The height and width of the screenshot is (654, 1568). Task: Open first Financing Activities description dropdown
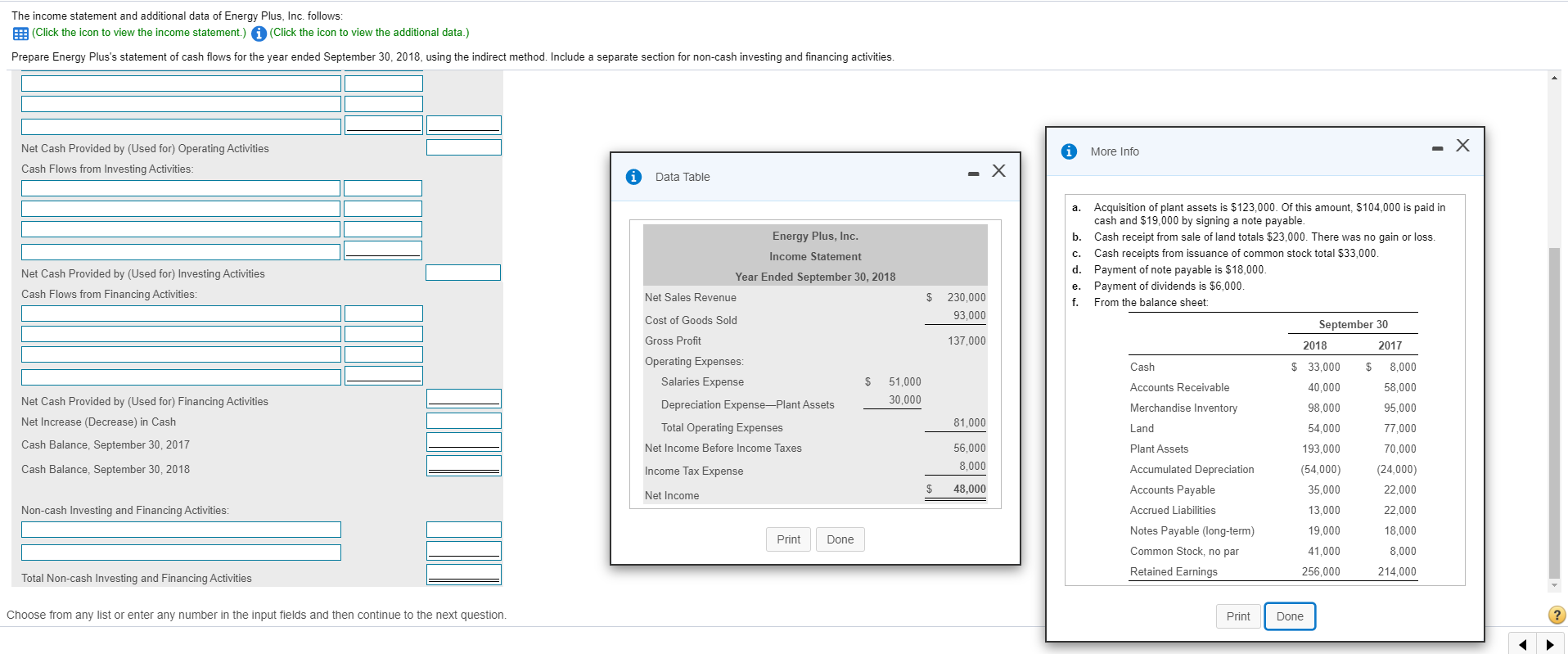[x=181, y=313]
